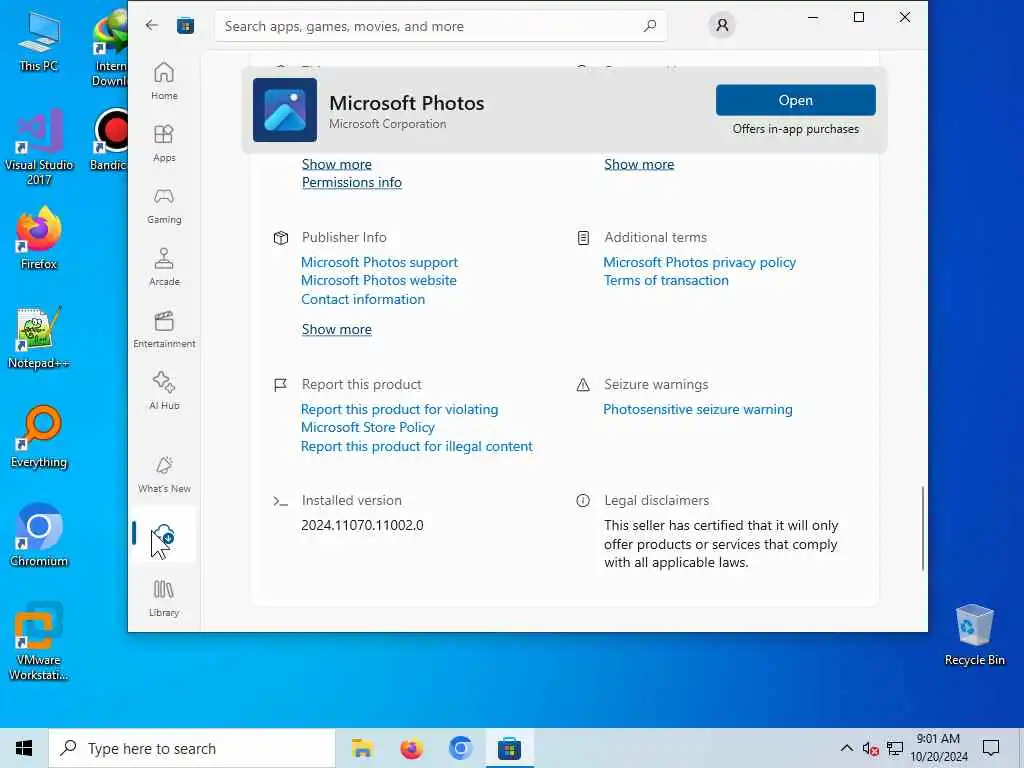
Task: Open the Windows Start menu
Action: pyautogui.click(x=24, y=748)
